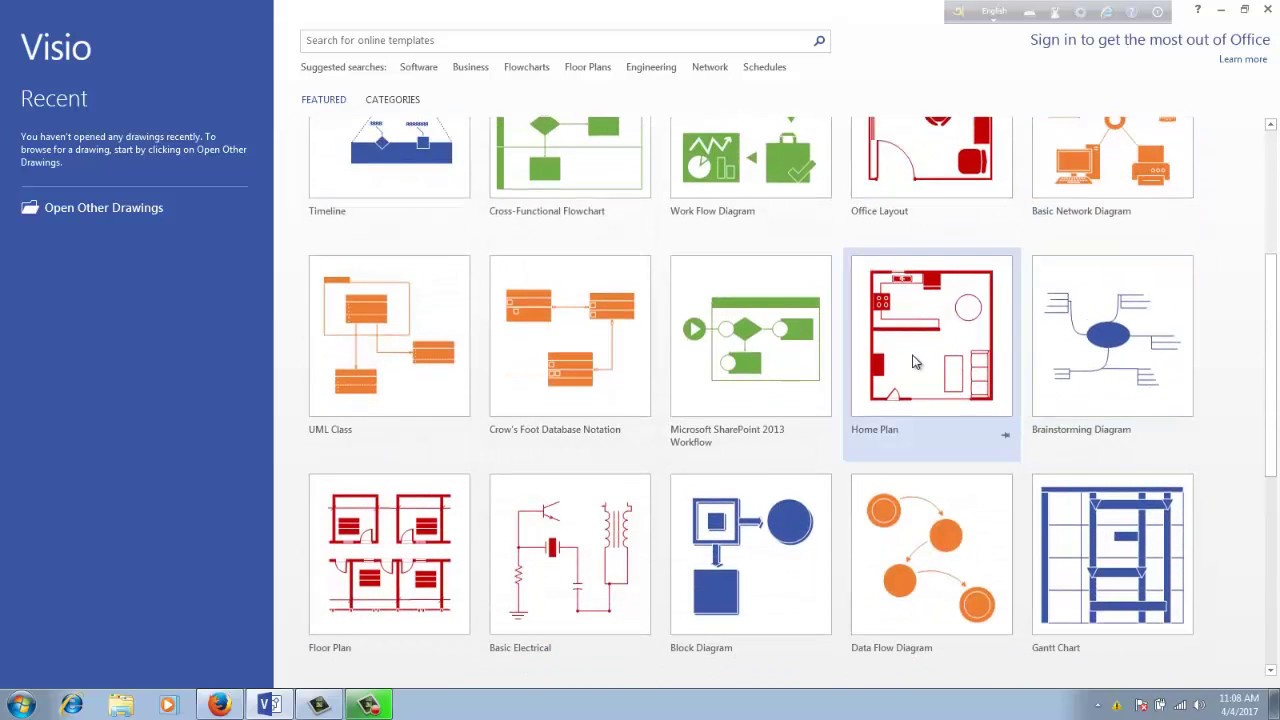Viewport: 1280px width, 720px height.
Task: Click the Windows Start button
Action: pyautogui.click(x=18, y=705)
